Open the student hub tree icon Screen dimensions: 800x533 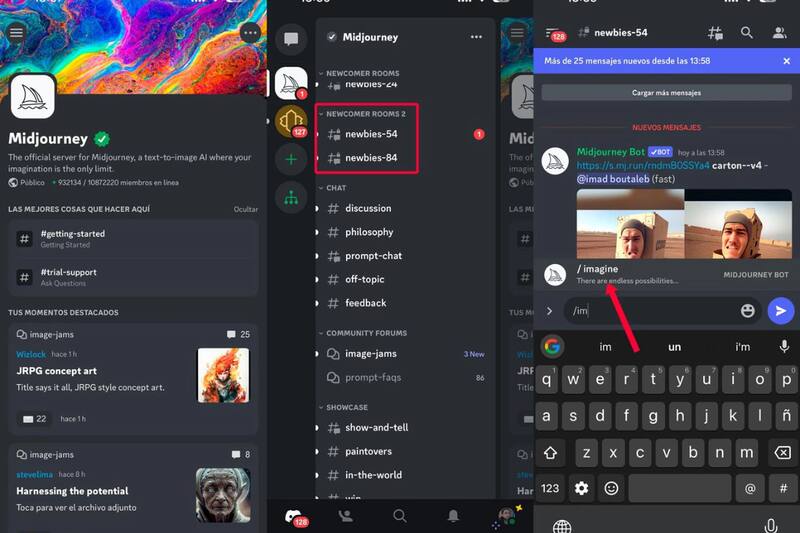291,197
